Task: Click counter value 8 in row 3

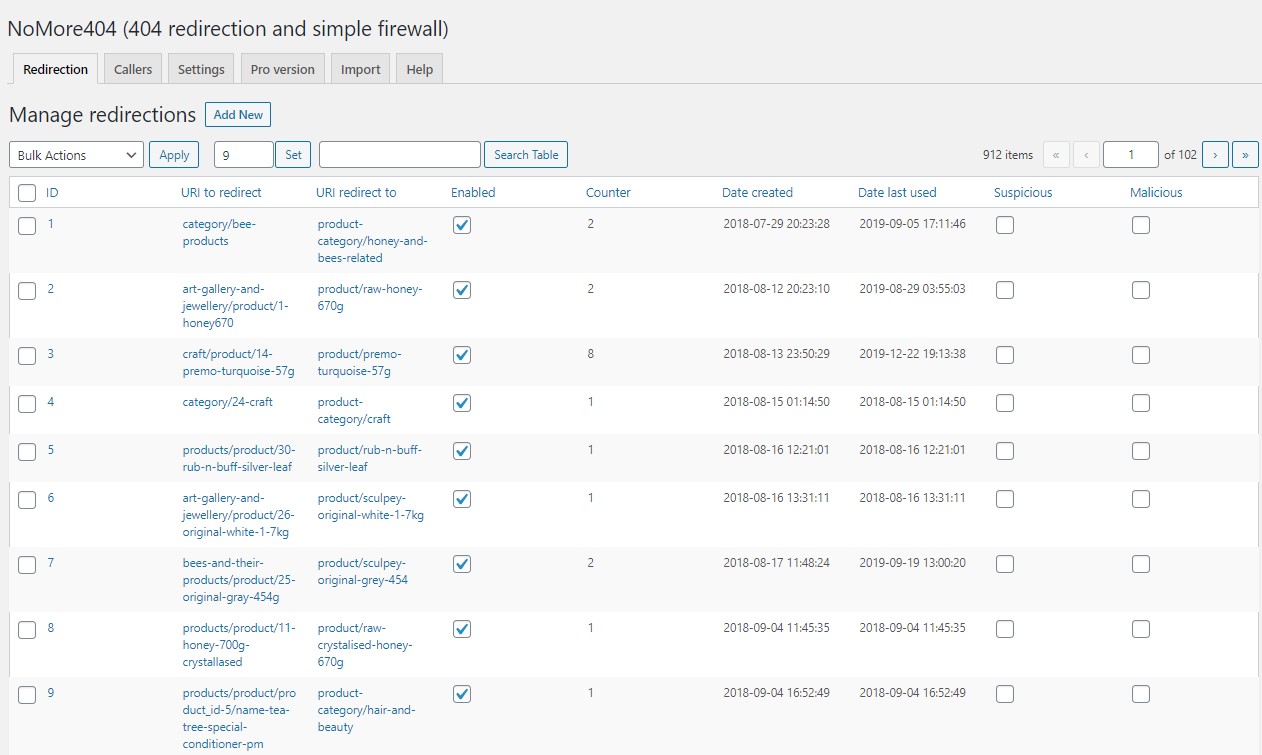Action: tap(591, 354)
